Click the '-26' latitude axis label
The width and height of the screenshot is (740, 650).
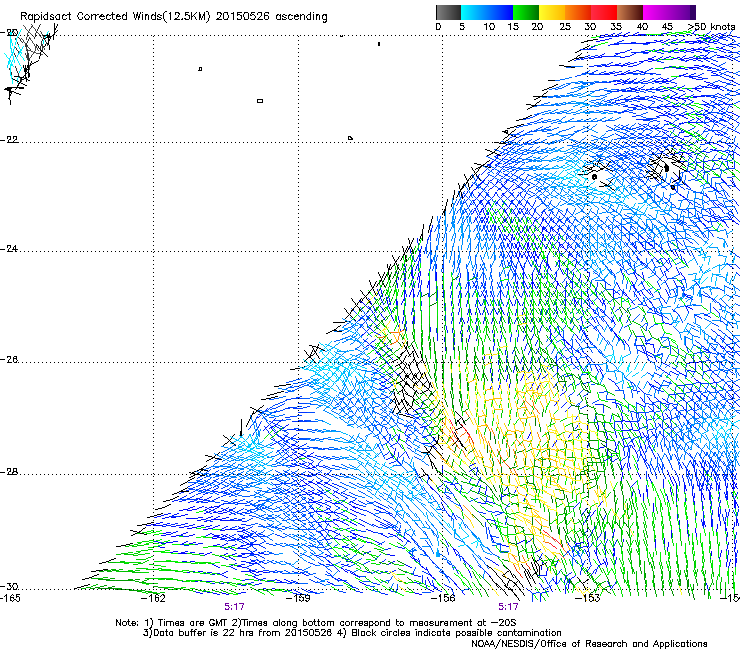coord(9,360)
